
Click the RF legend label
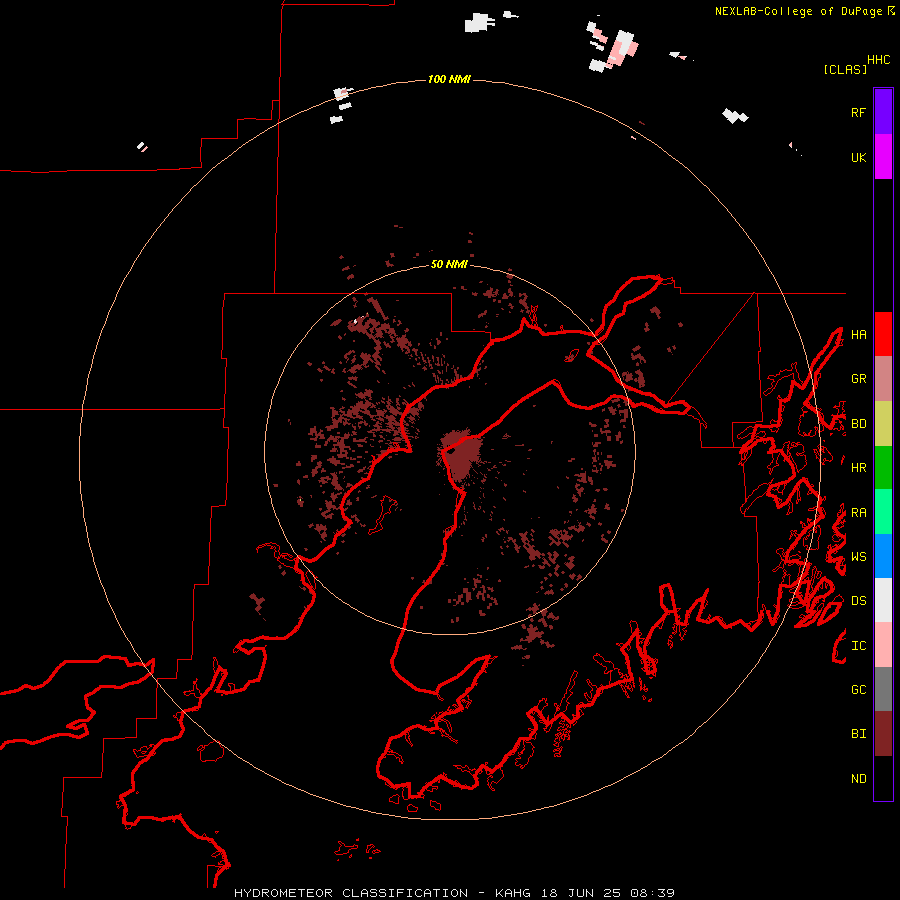[x=858, y=112]
